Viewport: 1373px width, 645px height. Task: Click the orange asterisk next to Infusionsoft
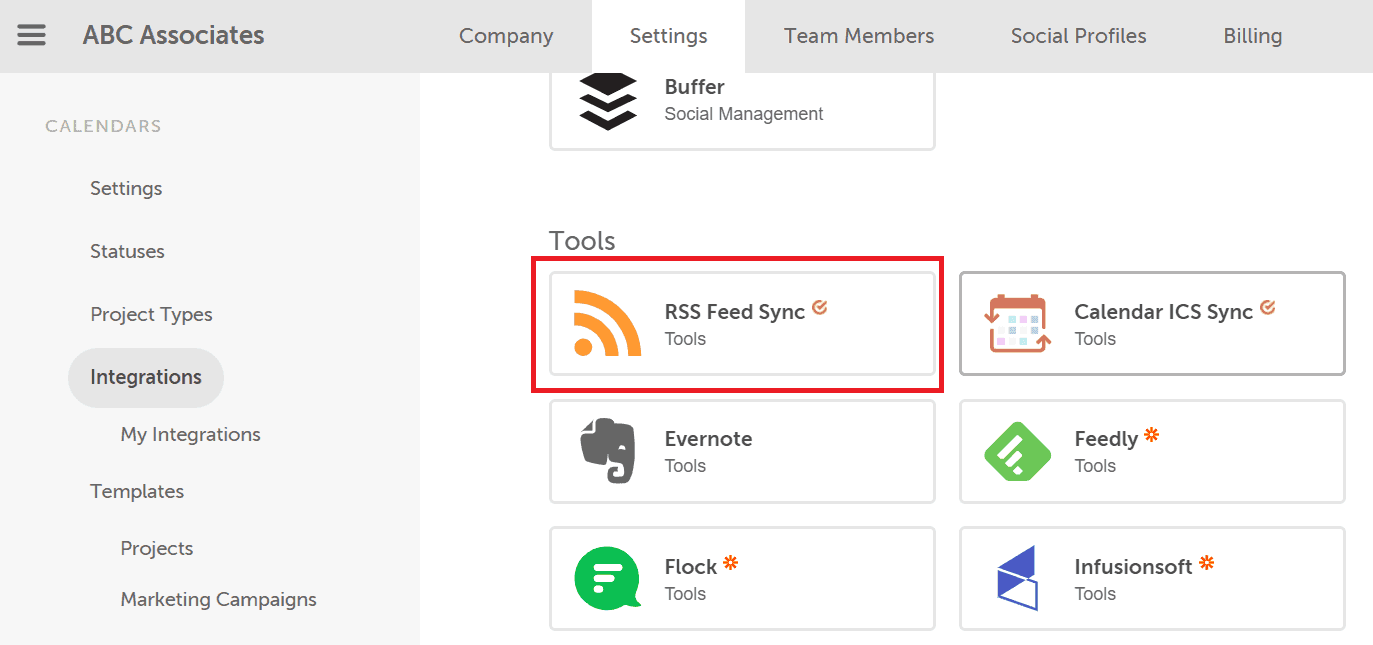(1207, 562)
